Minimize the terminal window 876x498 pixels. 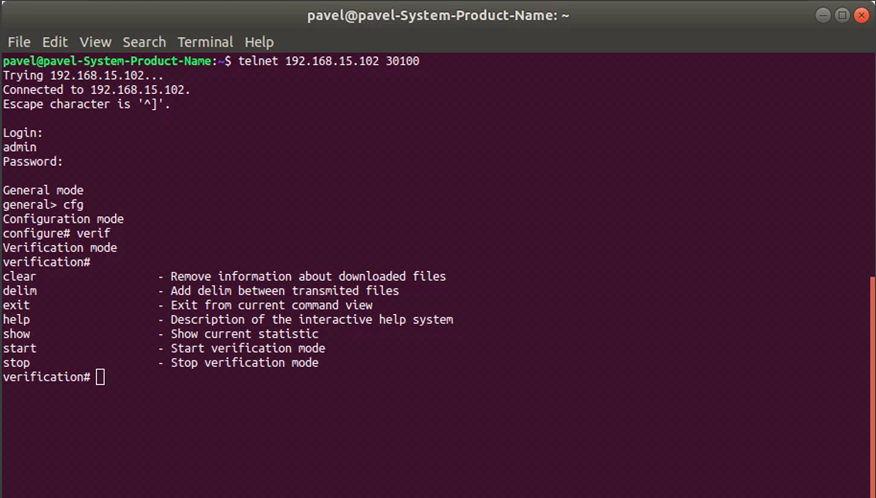823,15
